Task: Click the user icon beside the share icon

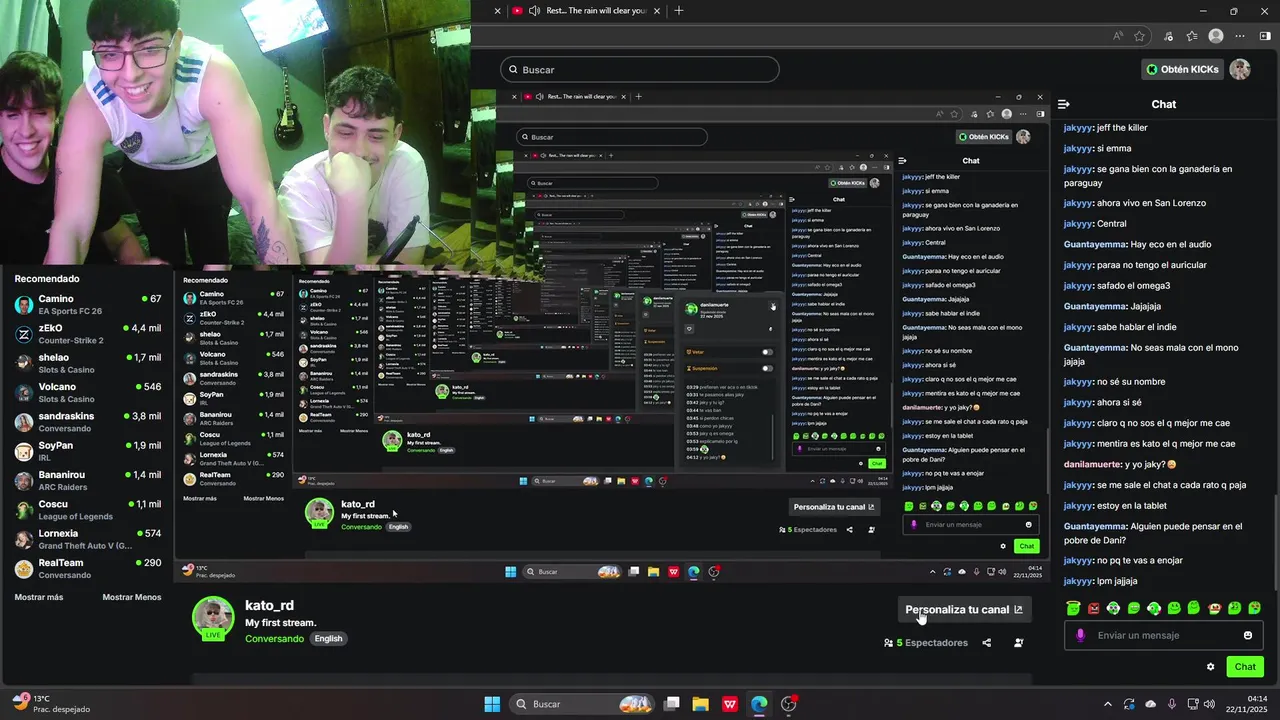Action: pos(1018,643)
